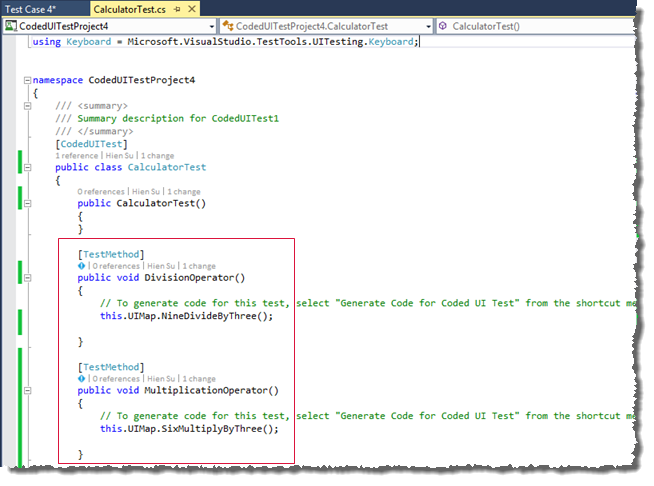
Task: Open '1 change' CodeLens above class CalculatorTest
Action: click(x=157, y=156)
